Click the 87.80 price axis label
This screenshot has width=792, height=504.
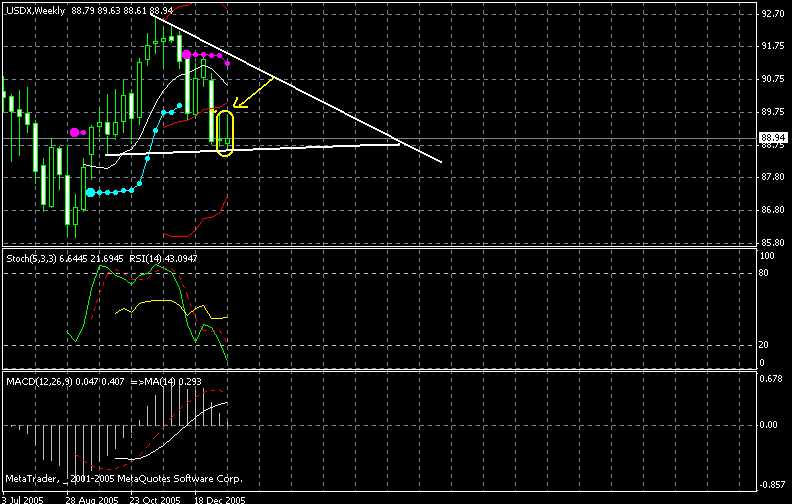(x=773, y=177)
